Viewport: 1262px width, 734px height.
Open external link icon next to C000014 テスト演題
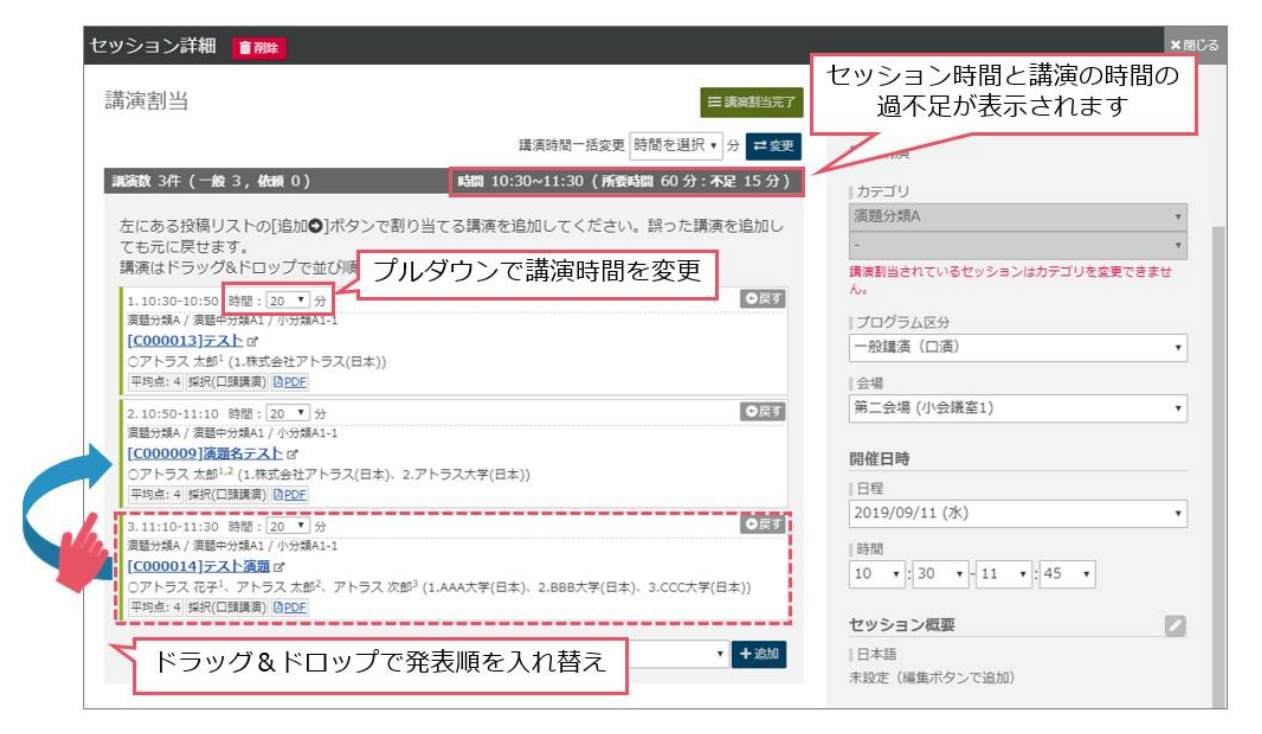(279, 567)
